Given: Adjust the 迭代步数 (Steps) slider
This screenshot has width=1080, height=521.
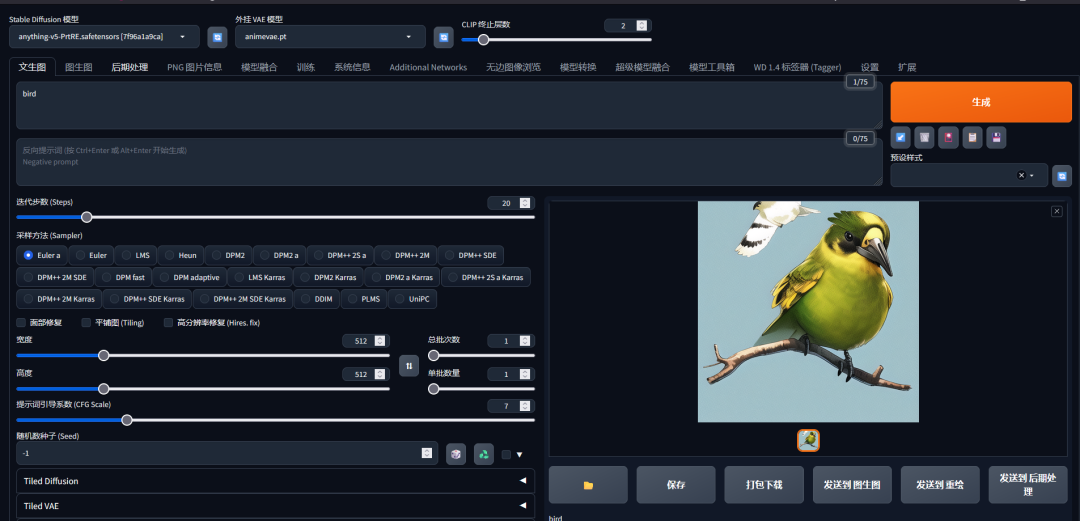Looking at the screenshot, I should point(276,217).
